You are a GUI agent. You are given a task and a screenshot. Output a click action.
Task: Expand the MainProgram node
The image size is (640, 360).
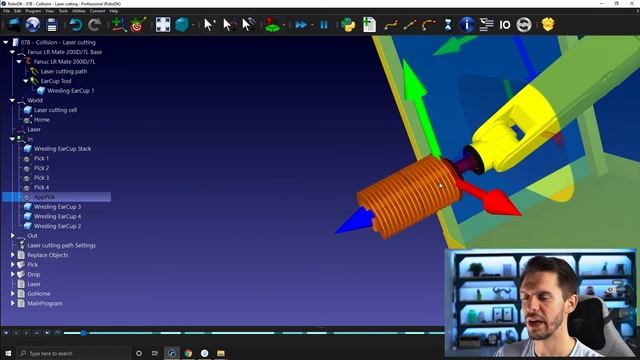[12, 303]
